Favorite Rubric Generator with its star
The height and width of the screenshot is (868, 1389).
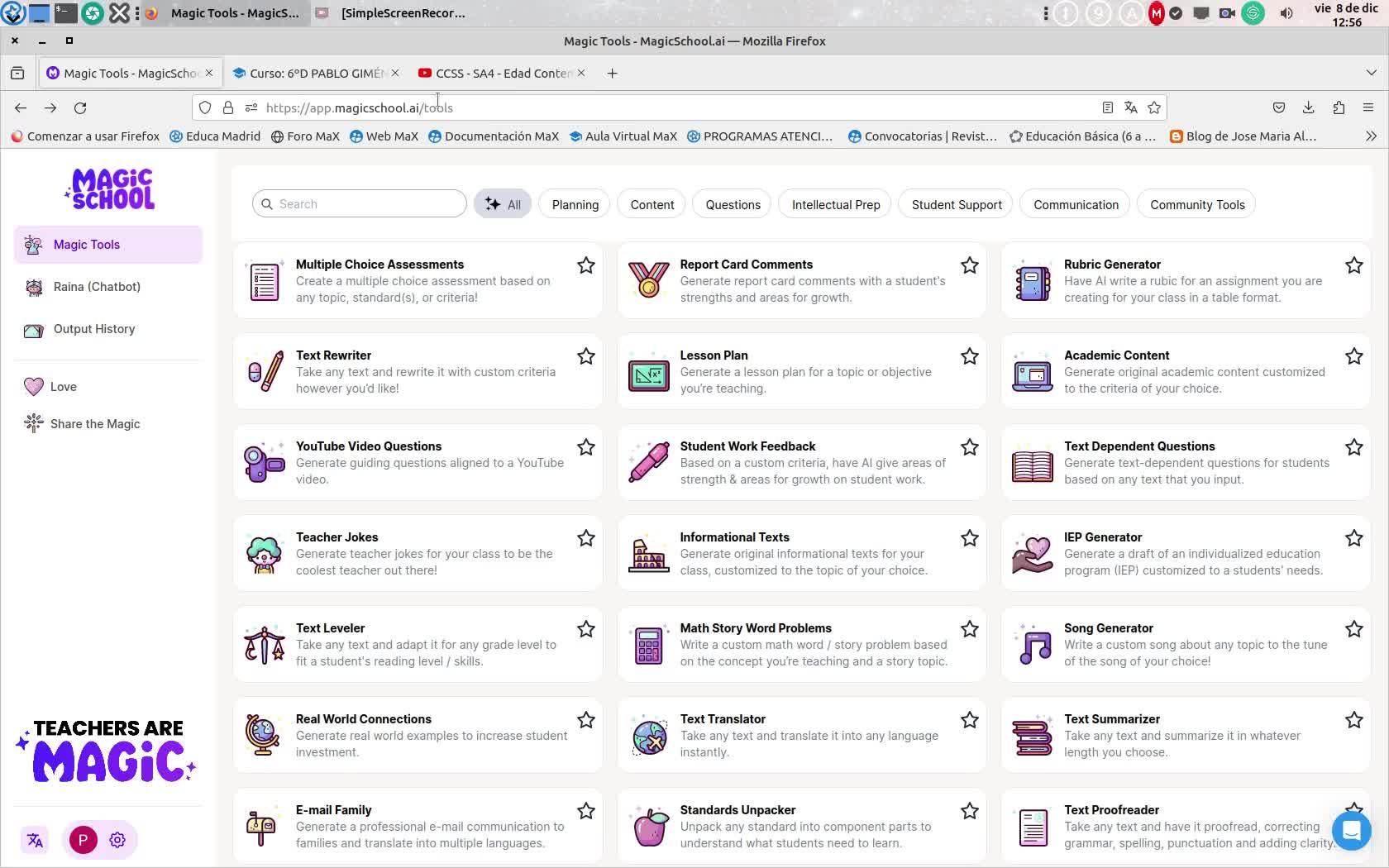pos(1354,265)
